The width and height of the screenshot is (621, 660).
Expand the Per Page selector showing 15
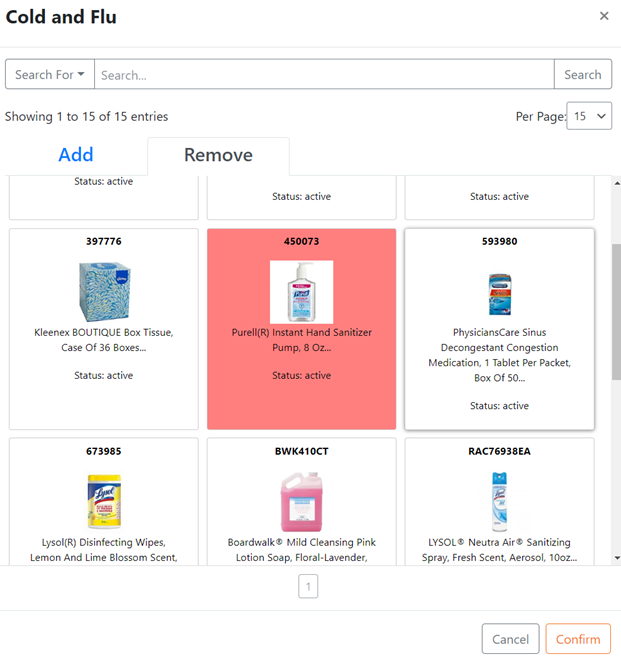(589, 116)
